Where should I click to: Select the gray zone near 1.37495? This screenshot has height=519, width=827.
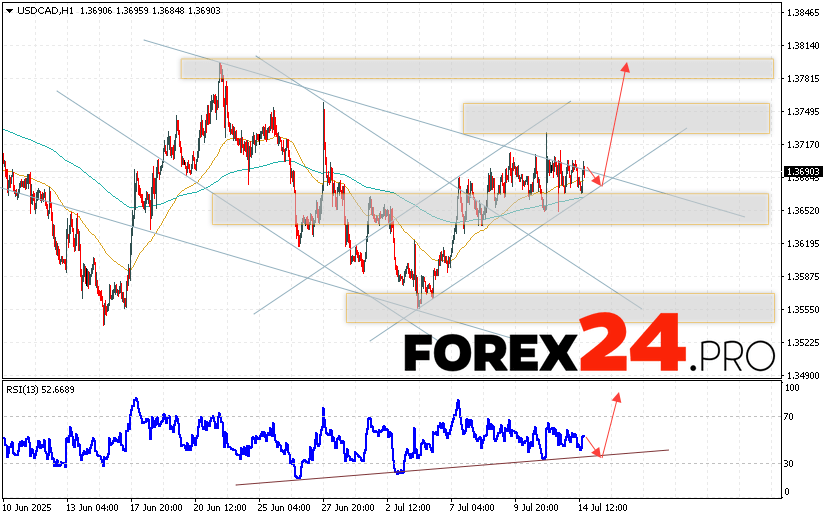(615, 117)
